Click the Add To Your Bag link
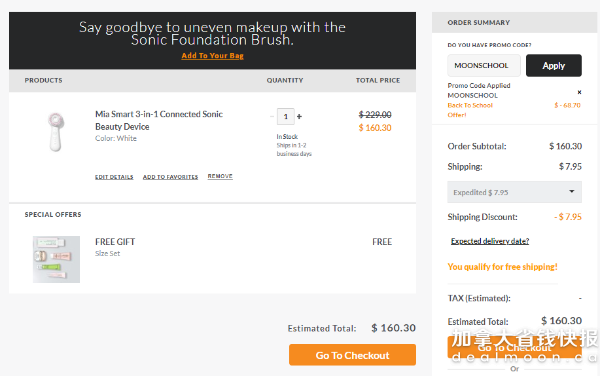The height and width of the screenshot is (376, 600). click(212, 55)
